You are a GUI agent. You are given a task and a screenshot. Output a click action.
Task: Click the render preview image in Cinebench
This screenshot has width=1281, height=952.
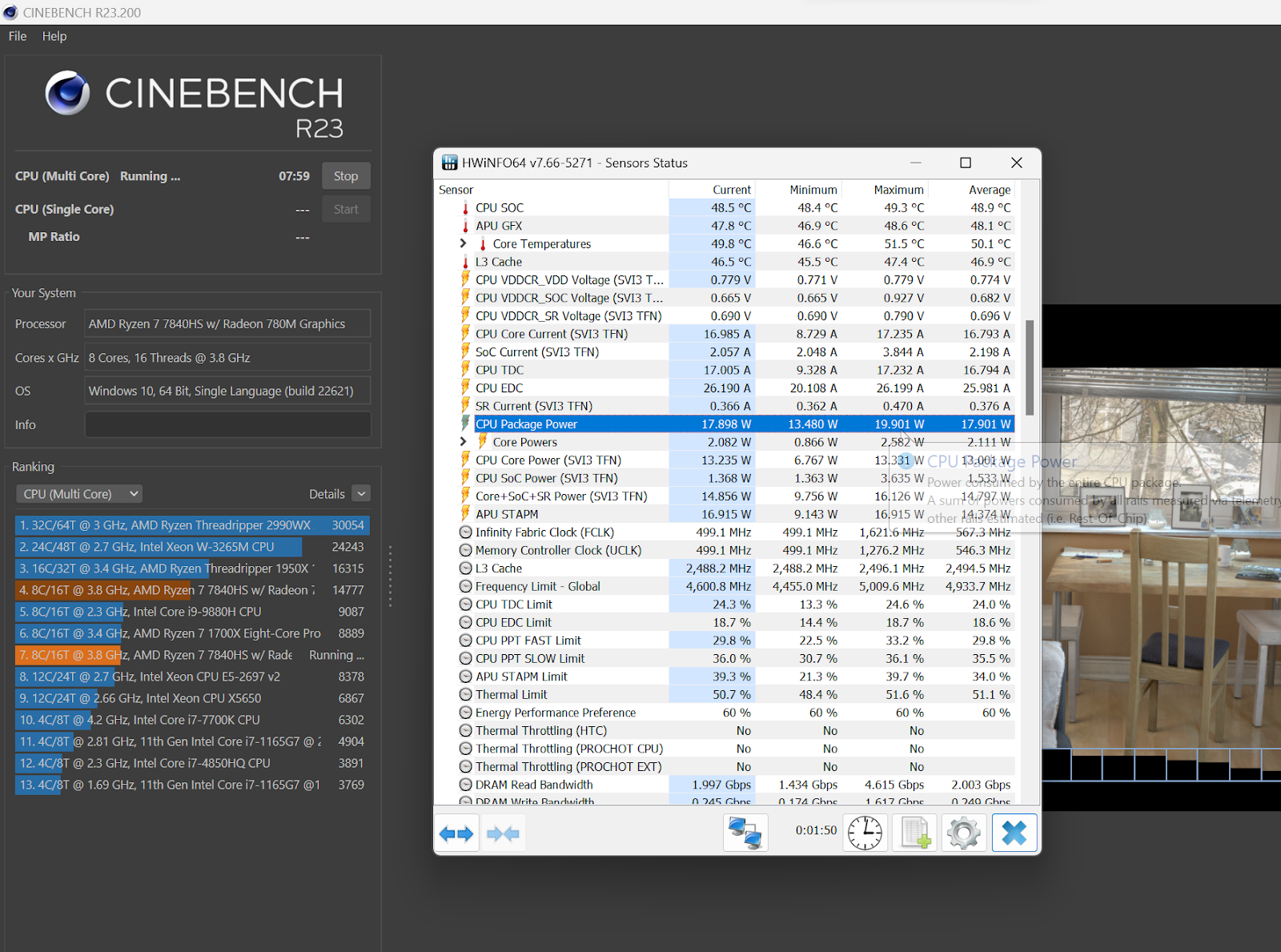1161,556
